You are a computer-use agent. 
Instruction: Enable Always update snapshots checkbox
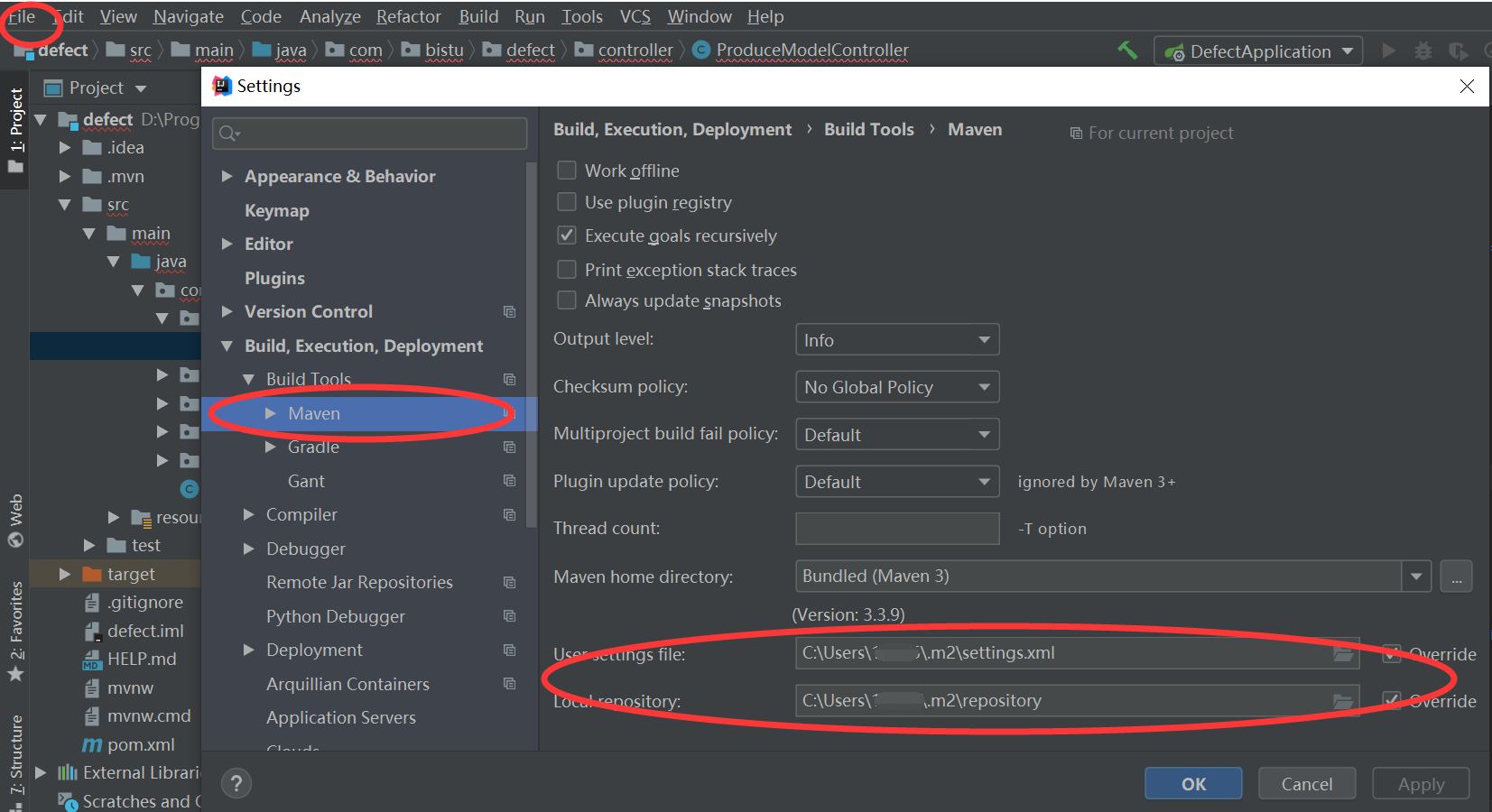click(x=567, y=300)
